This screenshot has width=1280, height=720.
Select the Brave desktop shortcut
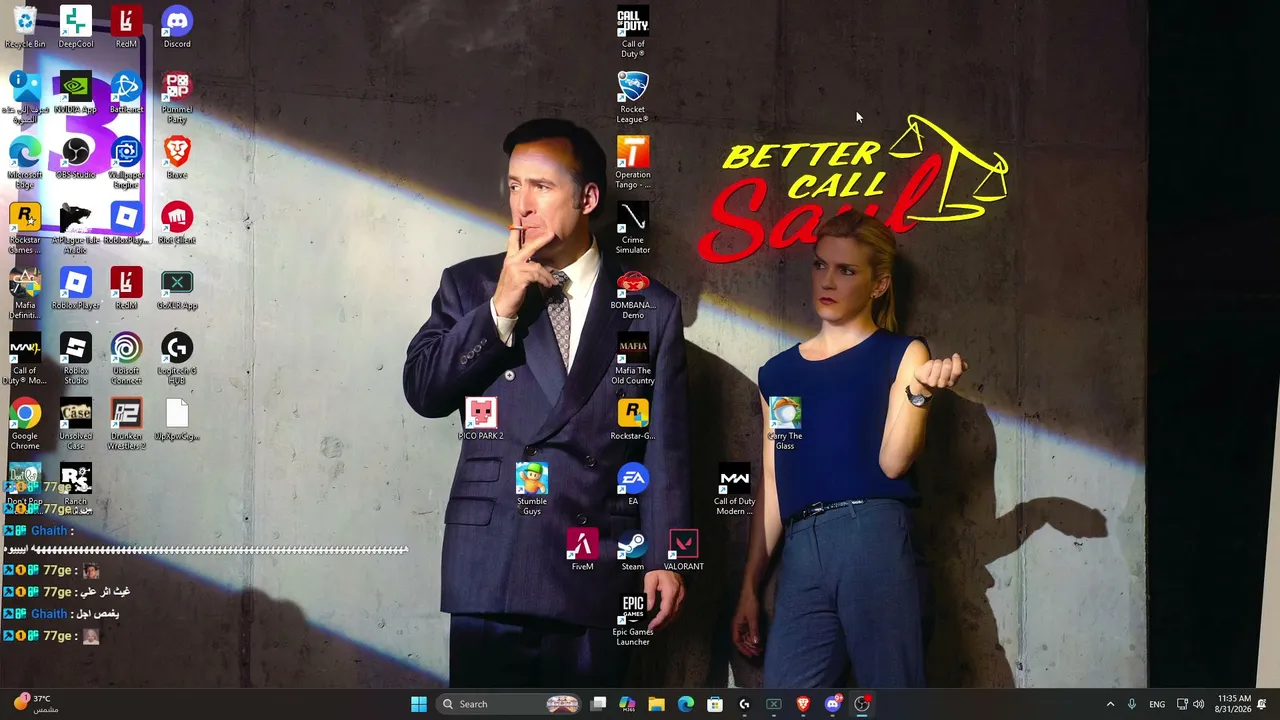tap(177, 158)
